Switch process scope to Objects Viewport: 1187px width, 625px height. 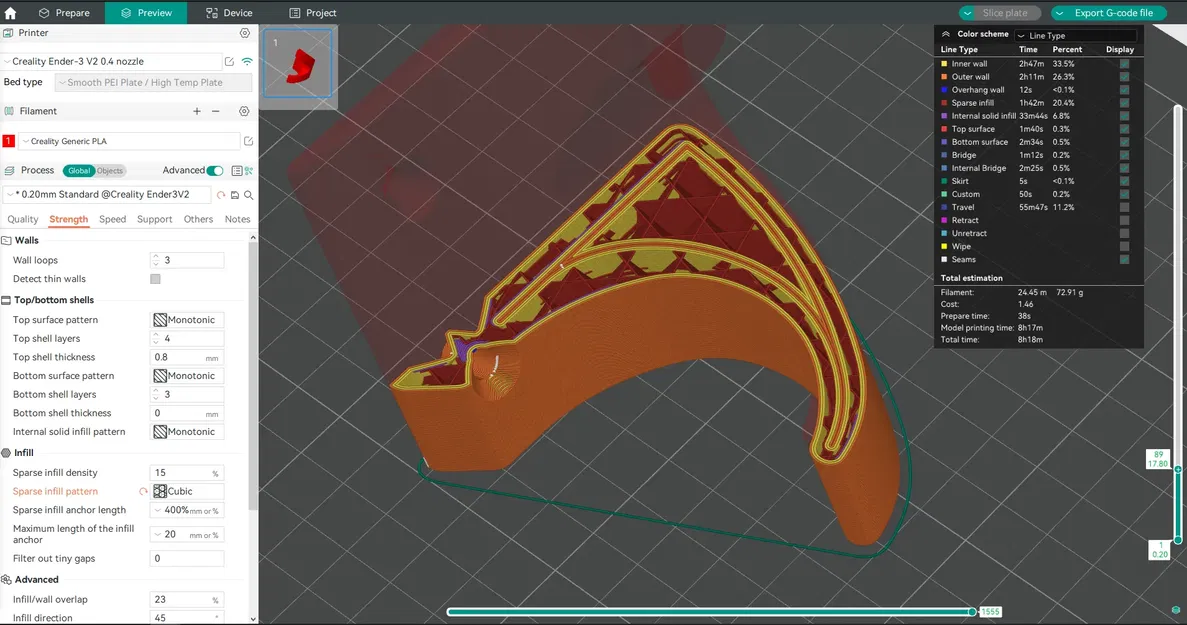coord(110,171)
